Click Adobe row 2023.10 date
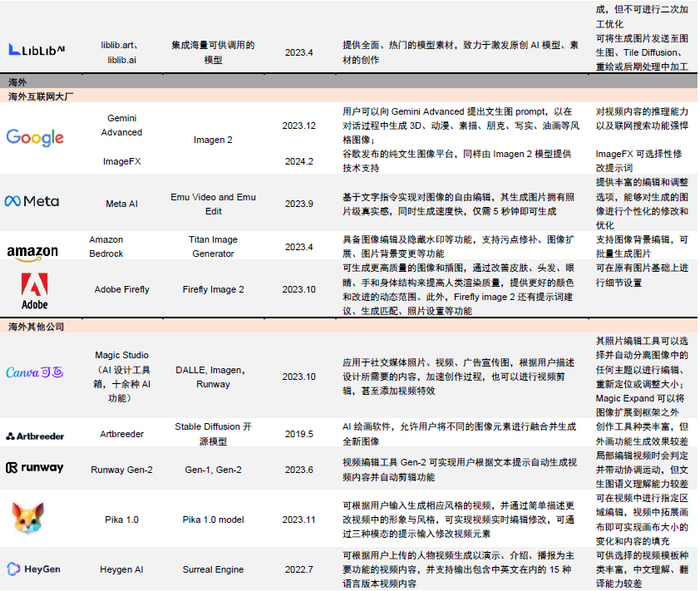Image resolution: width=700 pixels, height=591 pixels. pos(299,289)
